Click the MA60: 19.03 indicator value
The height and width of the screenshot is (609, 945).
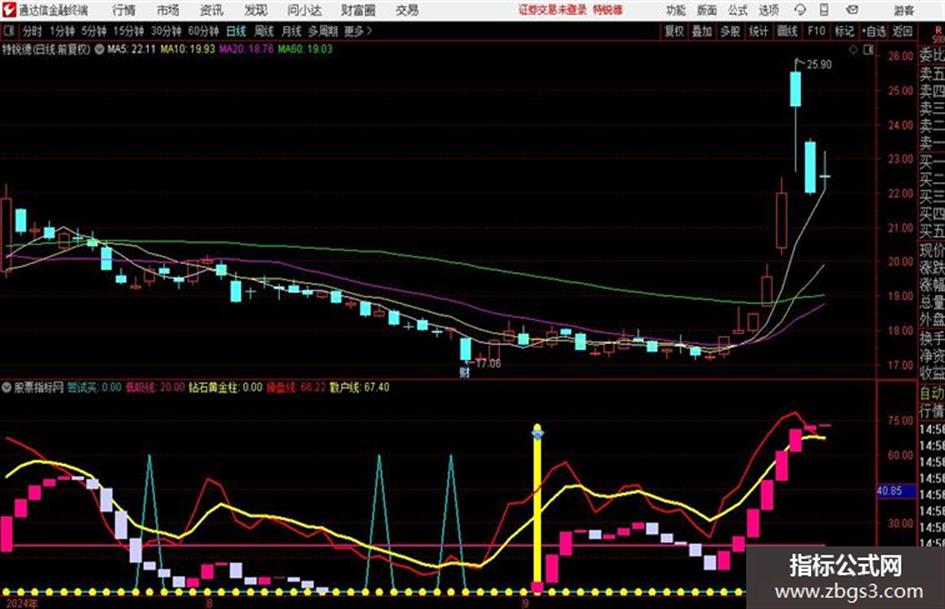tap(305, 49)
